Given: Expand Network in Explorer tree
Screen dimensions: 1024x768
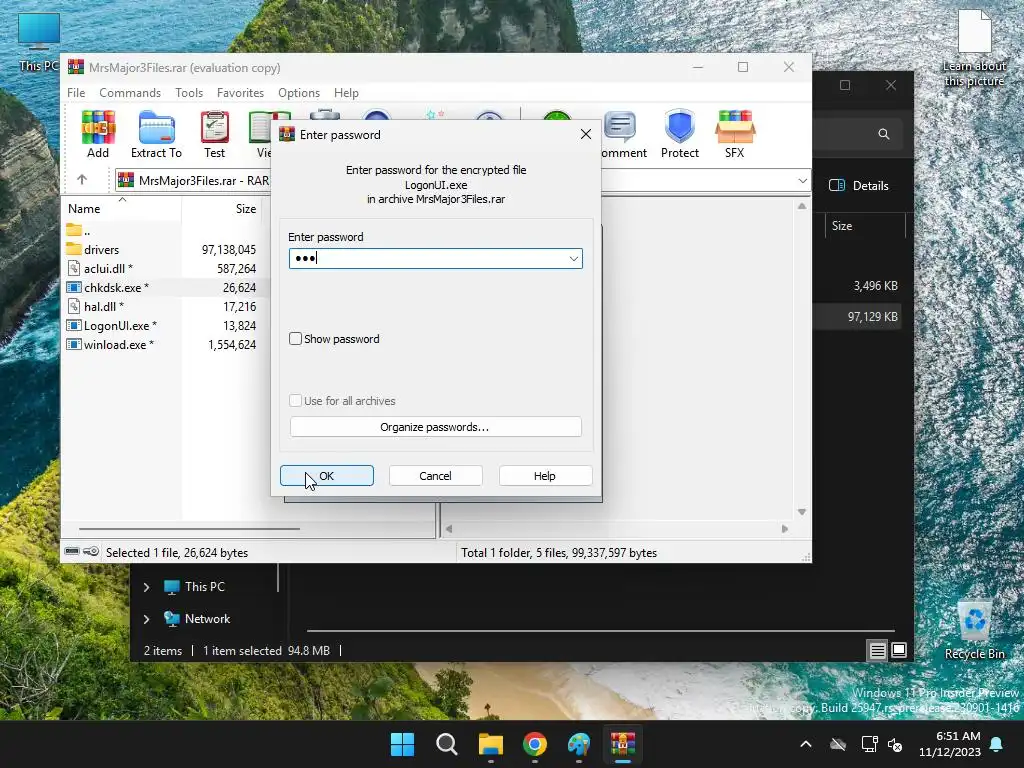Looking at the screenshot, I should (x=146, y=619).
